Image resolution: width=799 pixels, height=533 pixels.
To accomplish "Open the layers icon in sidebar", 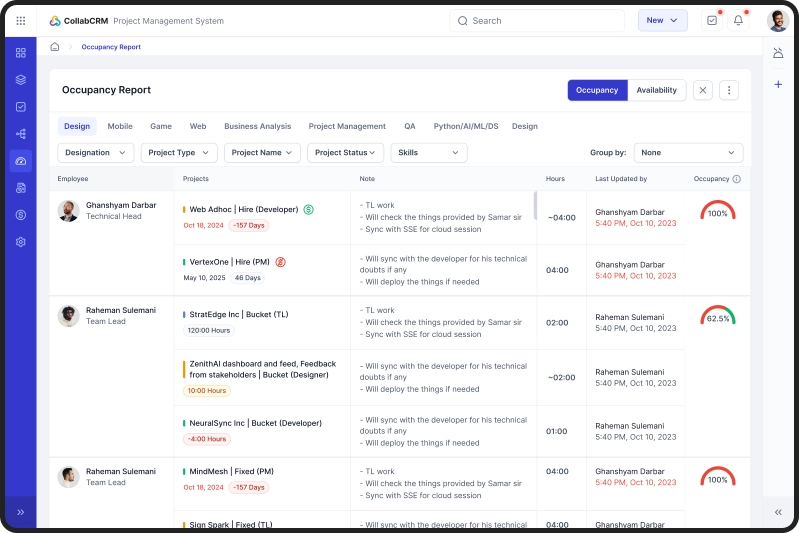I will point(21,80).
